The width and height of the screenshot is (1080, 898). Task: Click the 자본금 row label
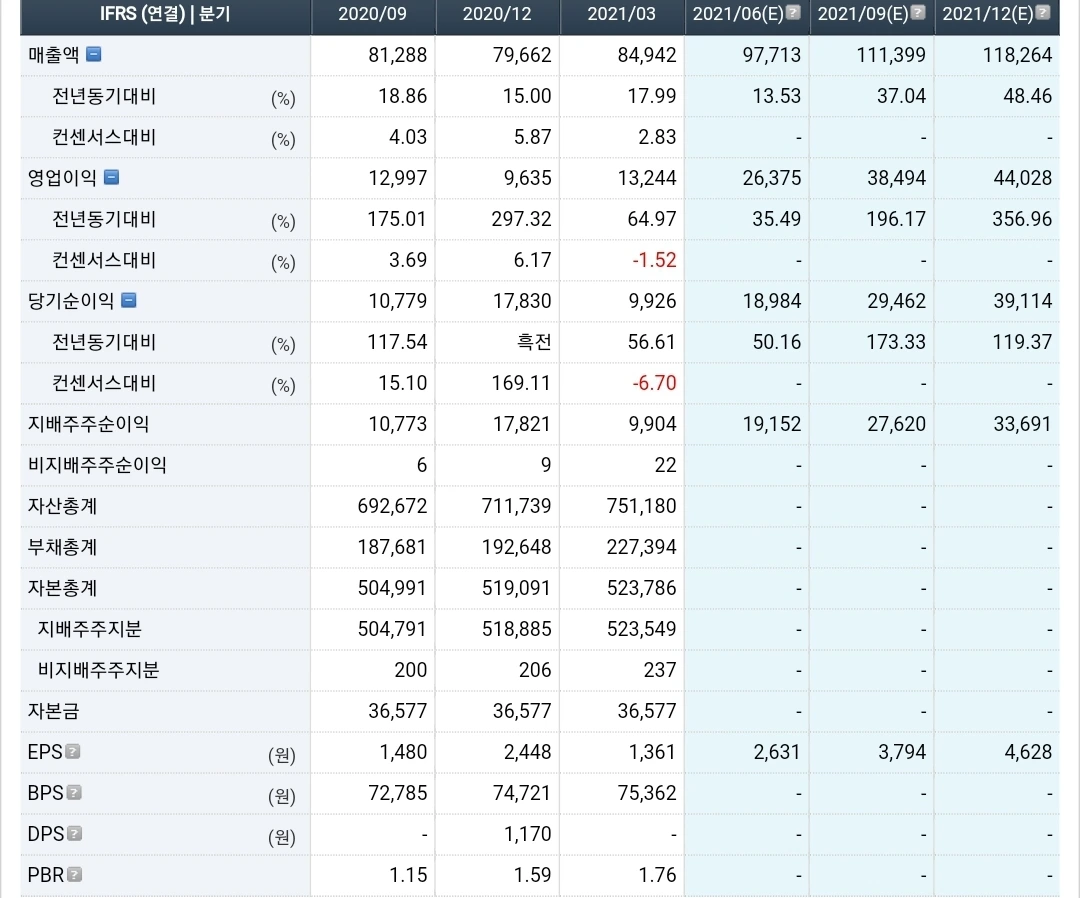(x=54, y=711)
